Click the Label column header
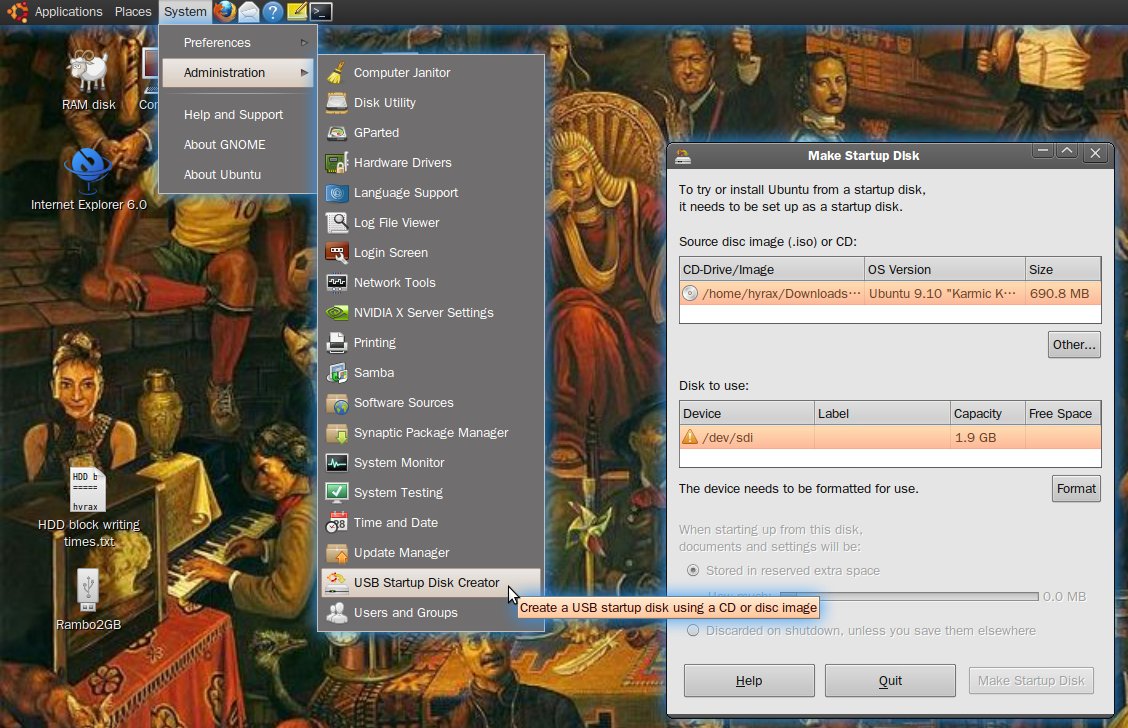 tap(882, 414)
